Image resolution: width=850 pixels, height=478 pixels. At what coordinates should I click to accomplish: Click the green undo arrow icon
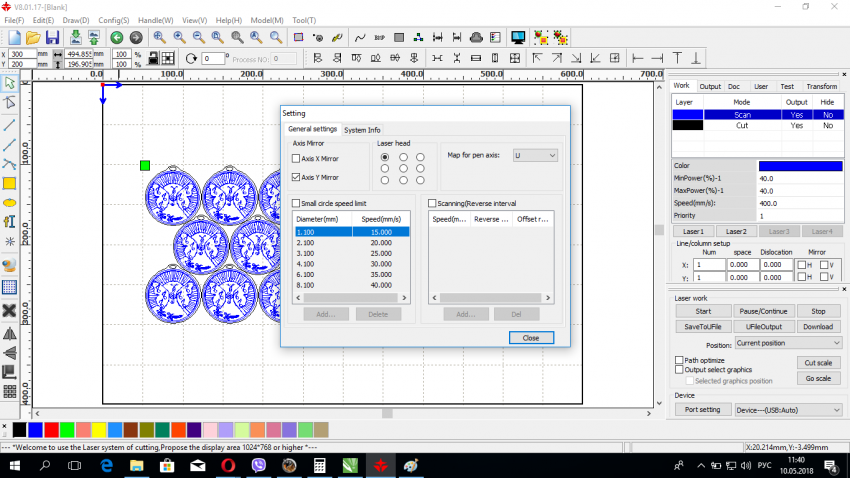(117, 37)
